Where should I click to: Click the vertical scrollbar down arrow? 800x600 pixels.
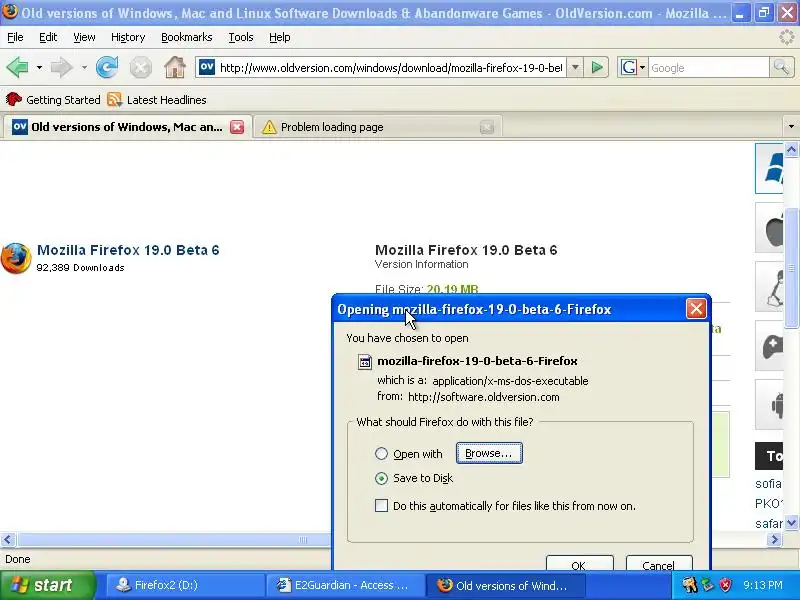tap(791, 522)
